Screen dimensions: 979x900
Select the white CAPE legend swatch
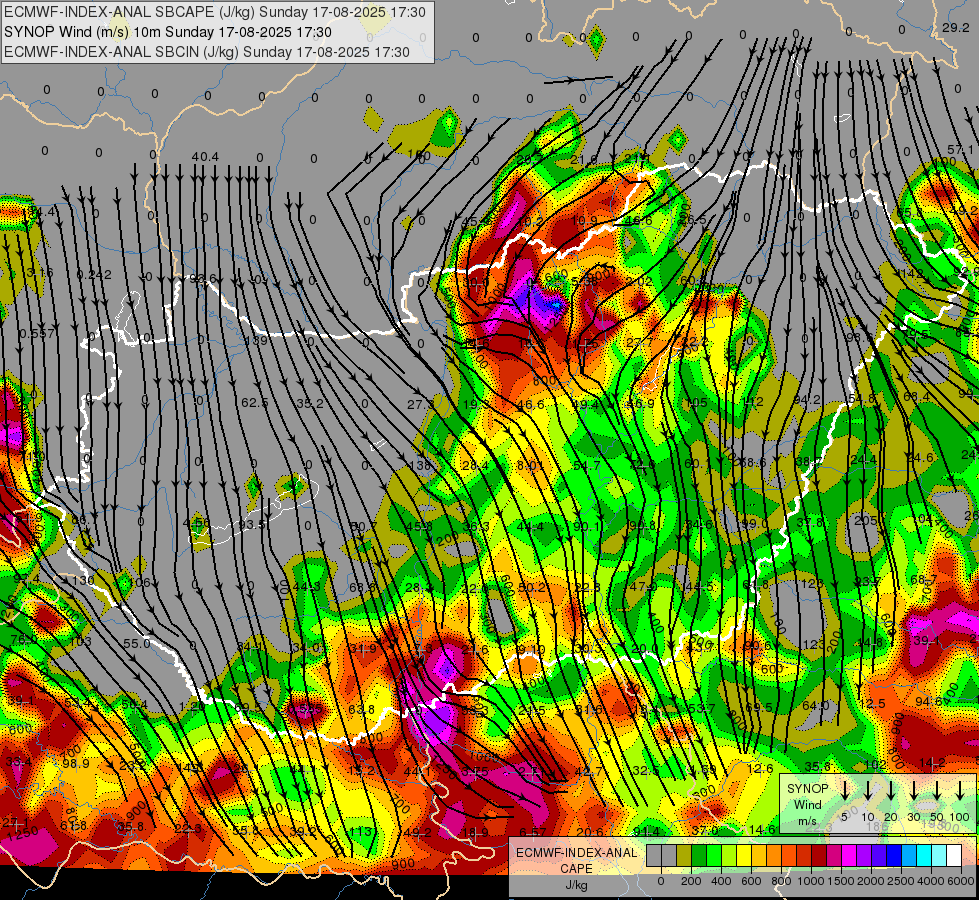pos(954,856)
